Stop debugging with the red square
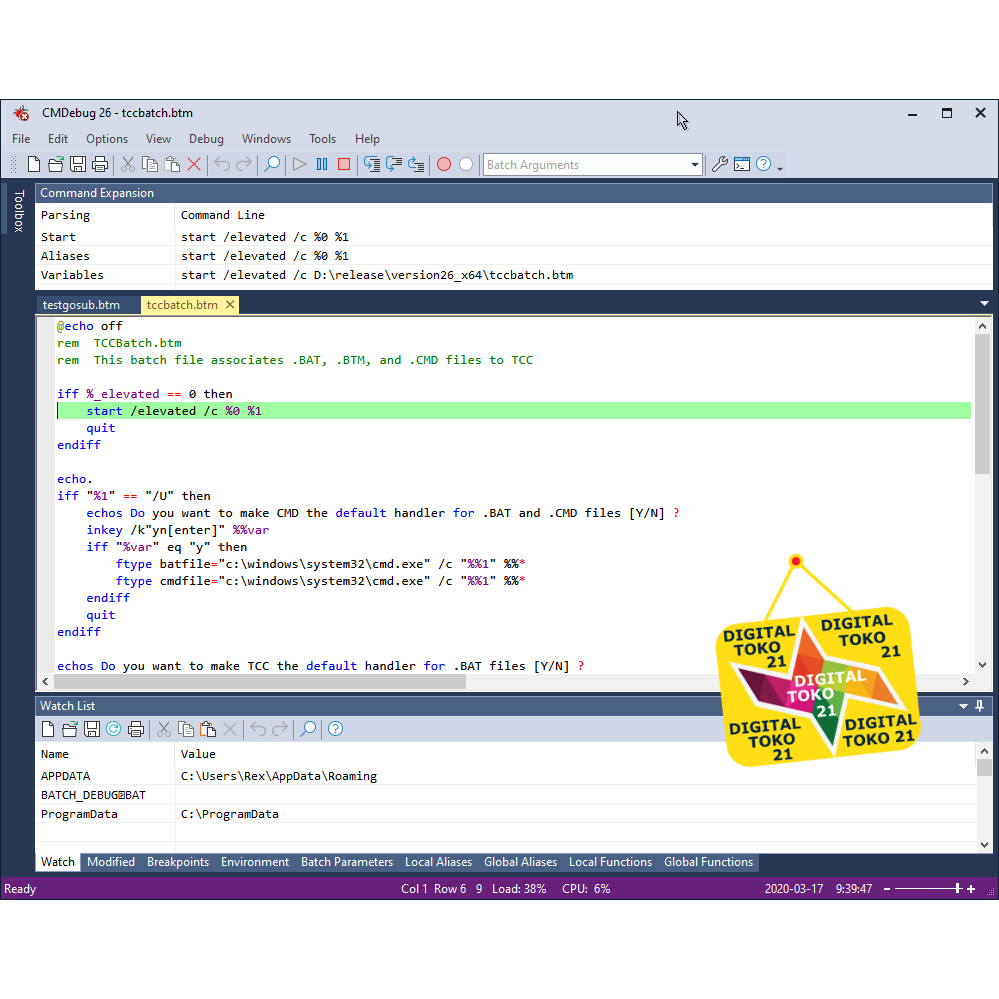The image size is (999, 999). [344, 164]
